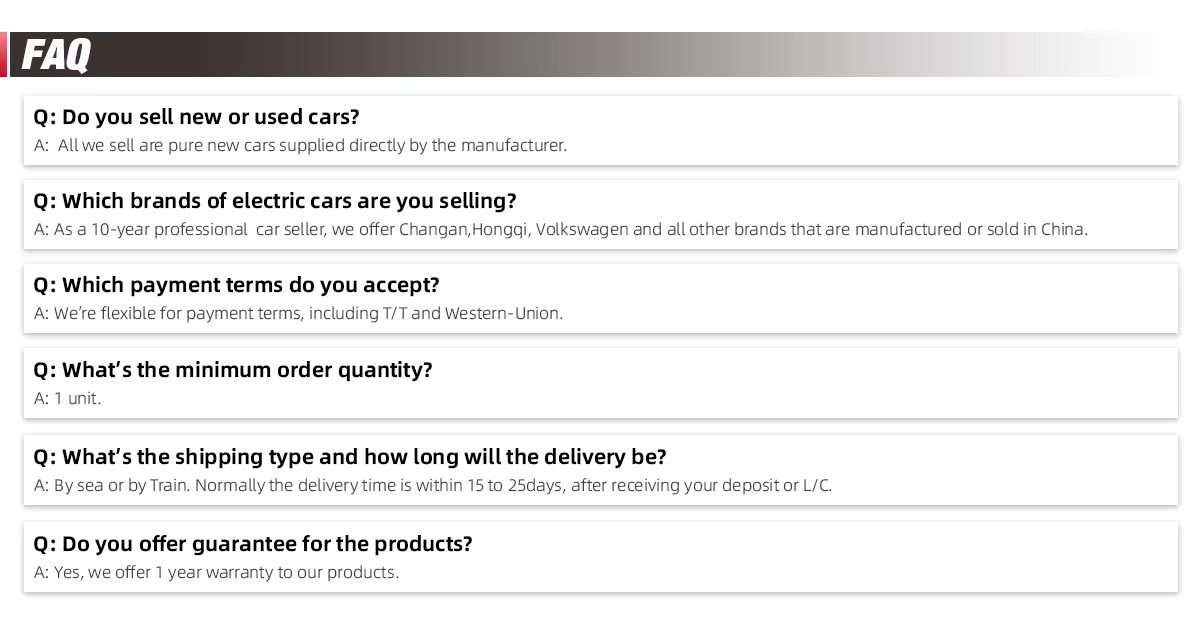Click 'L/C' in the delivery answer
Screen dimensions: 1200x628
818,486
